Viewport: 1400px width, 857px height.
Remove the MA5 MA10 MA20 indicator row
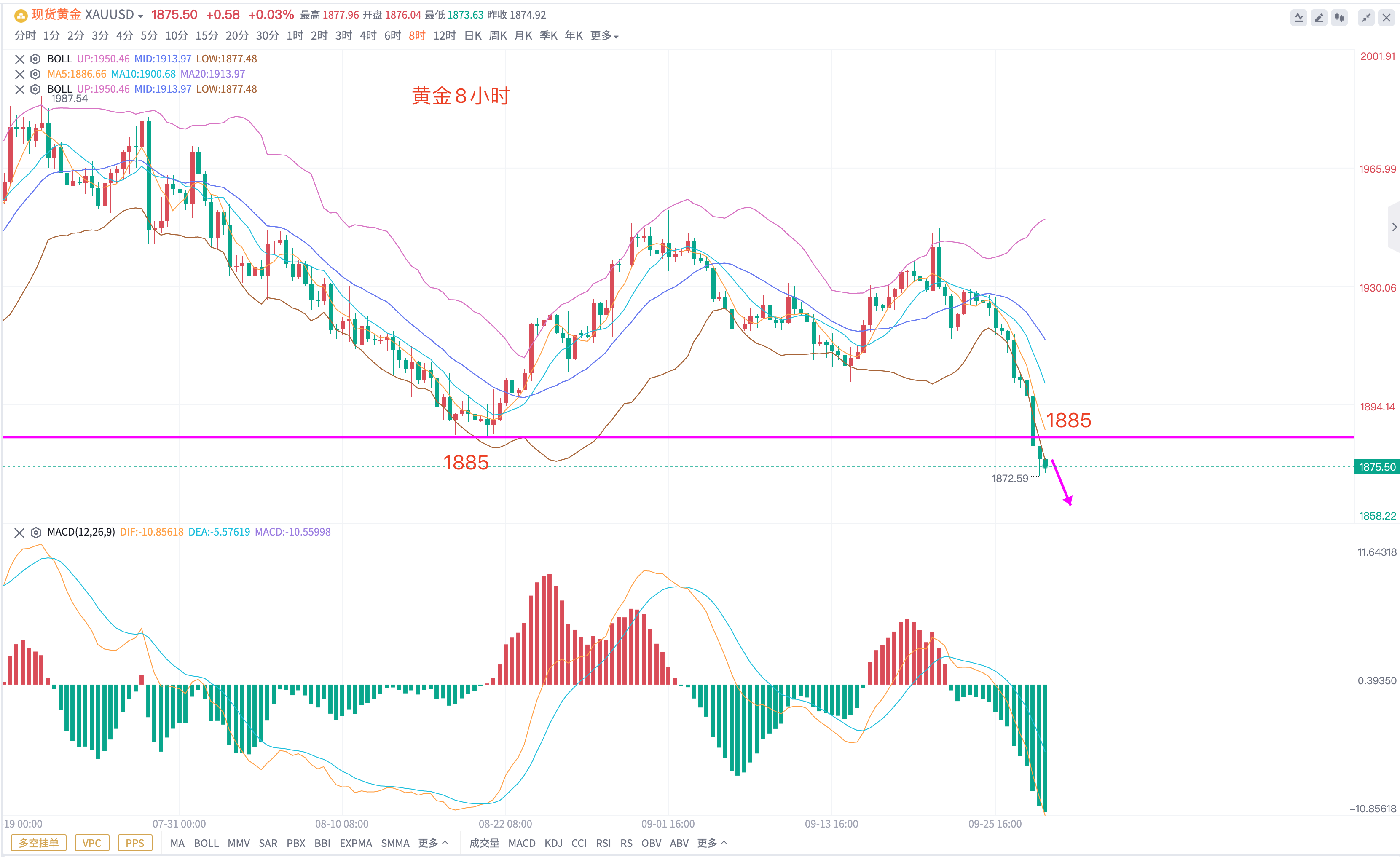coord(19,74)
